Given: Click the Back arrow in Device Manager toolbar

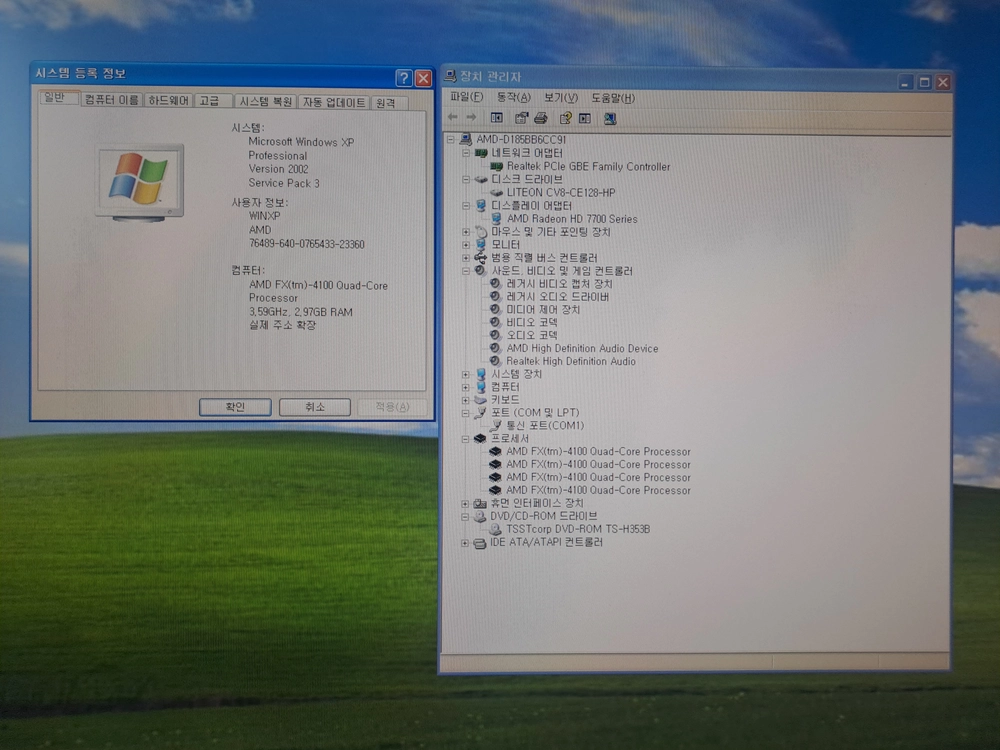Looking at the screenshot, I should click(x=453, y=117).
